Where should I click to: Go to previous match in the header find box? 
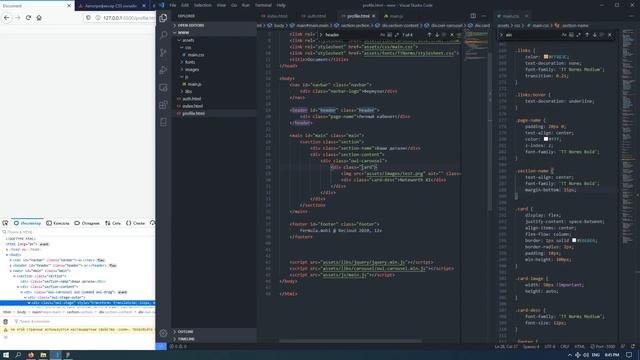pos(429,35)
